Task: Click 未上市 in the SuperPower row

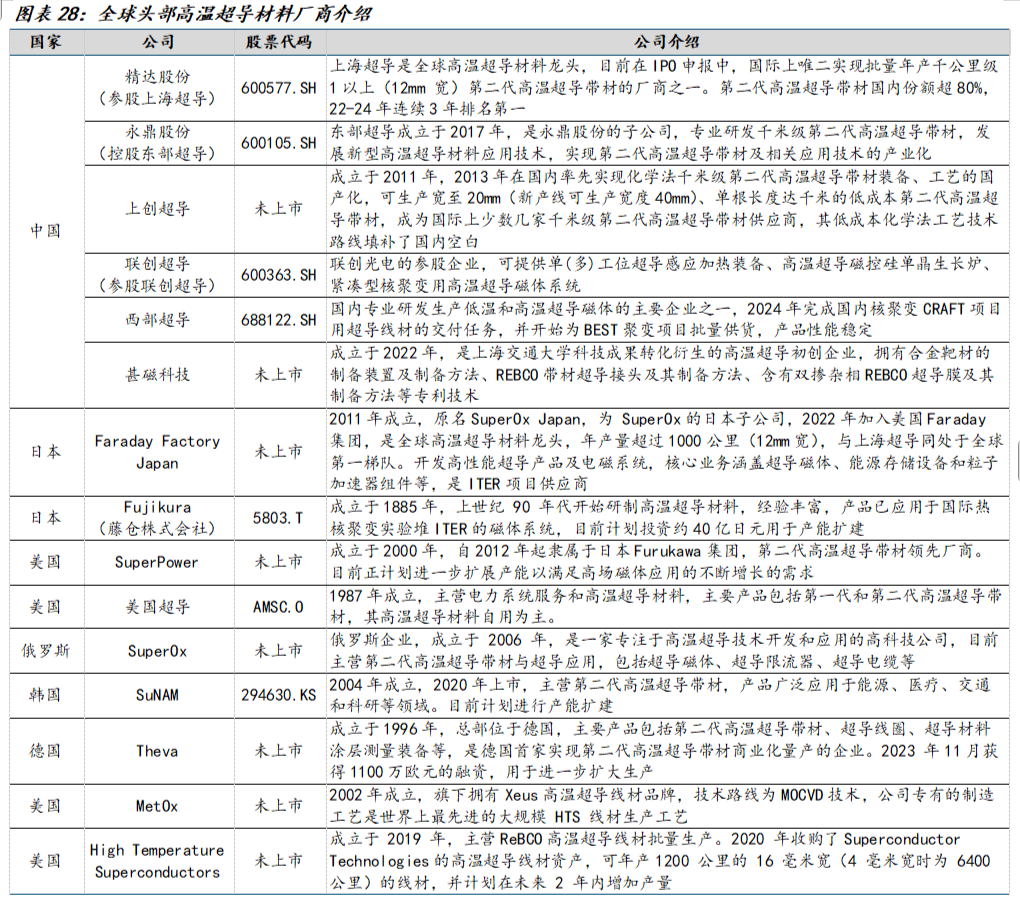Action: [x=279, y=562]
